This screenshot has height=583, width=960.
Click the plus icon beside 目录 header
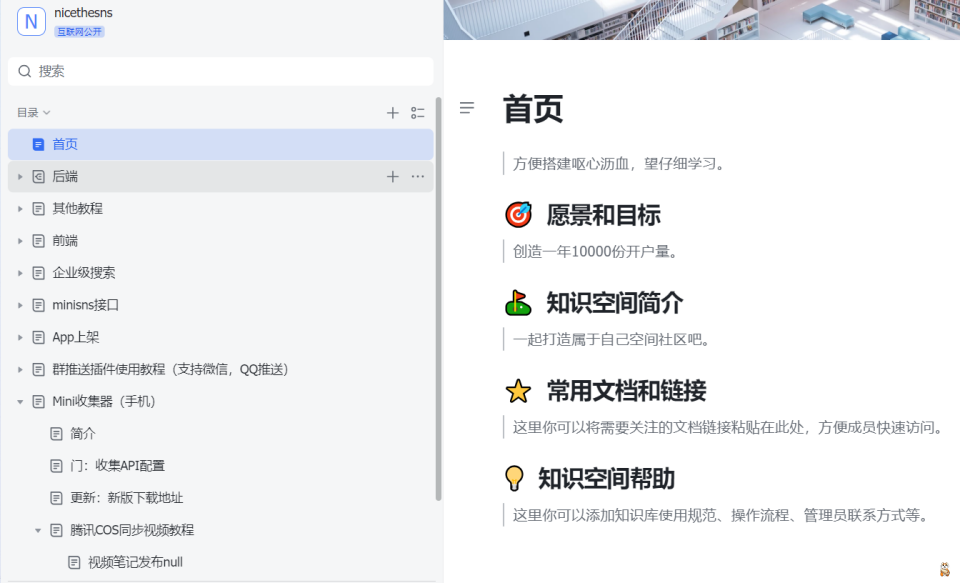click(393, 113)
